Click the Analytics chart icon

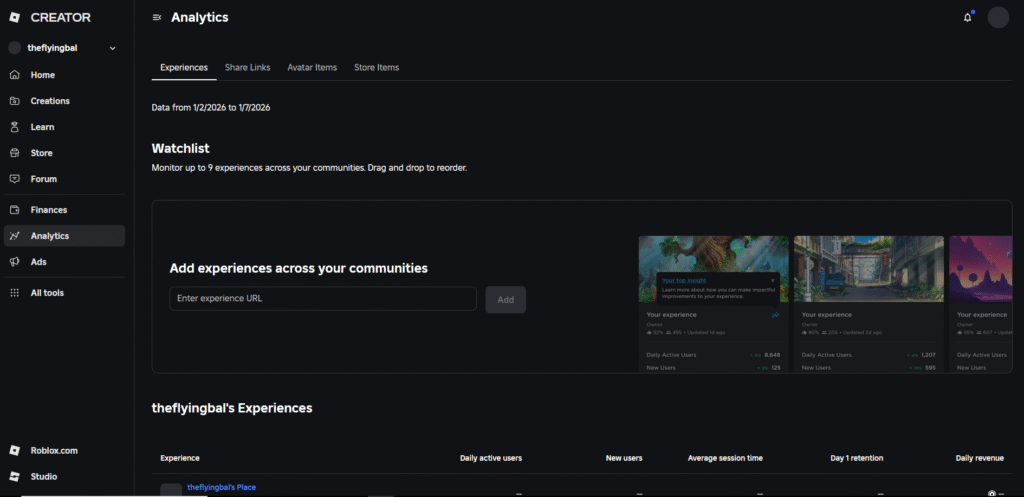click(x=14, y=236)
